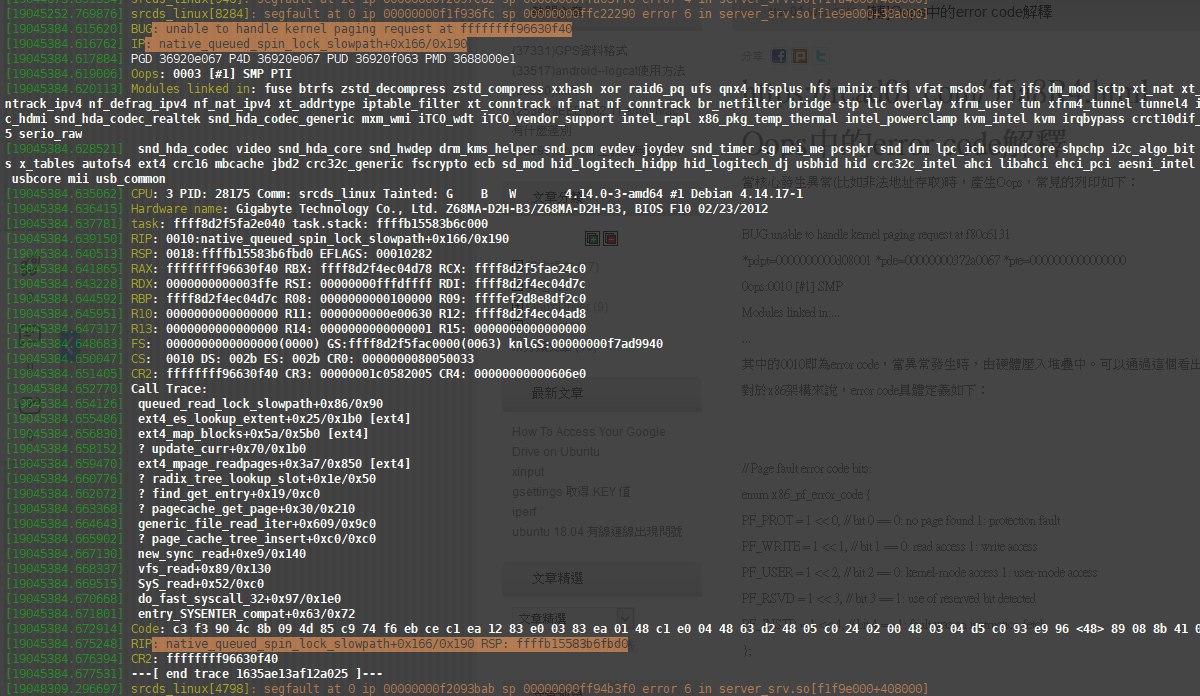Click the 最新文章 sidebar heading
This screenshot has width=1200, height=696.
557,394
